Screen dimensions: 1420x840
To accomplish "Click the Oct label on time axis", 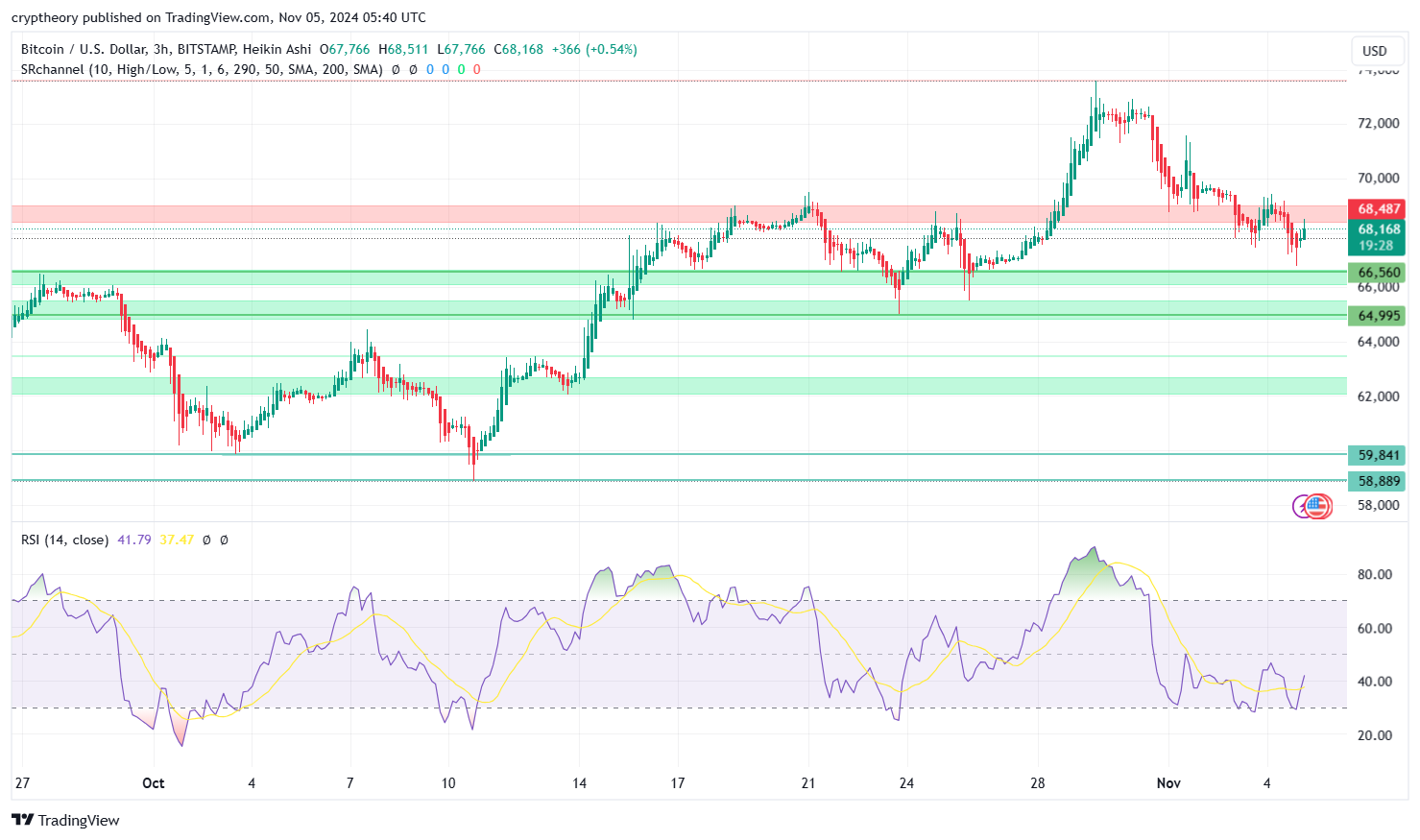I will click(x=154, y=783).
